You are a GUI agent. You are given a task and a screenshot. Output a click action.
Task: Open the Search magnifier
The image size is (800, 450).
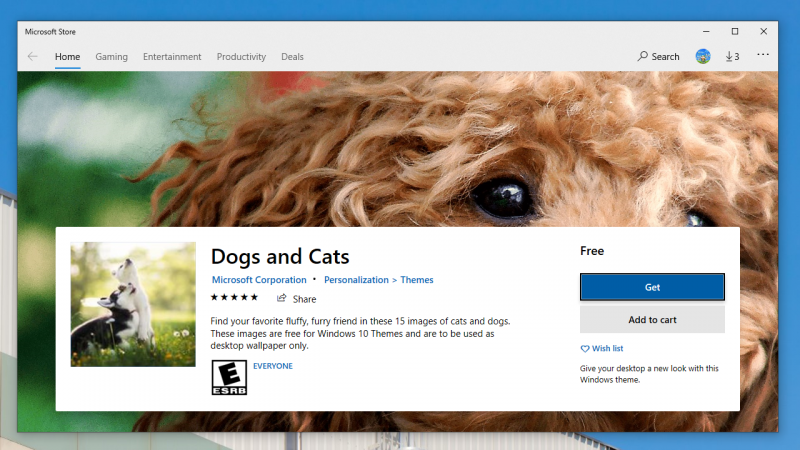click(642, 56)
